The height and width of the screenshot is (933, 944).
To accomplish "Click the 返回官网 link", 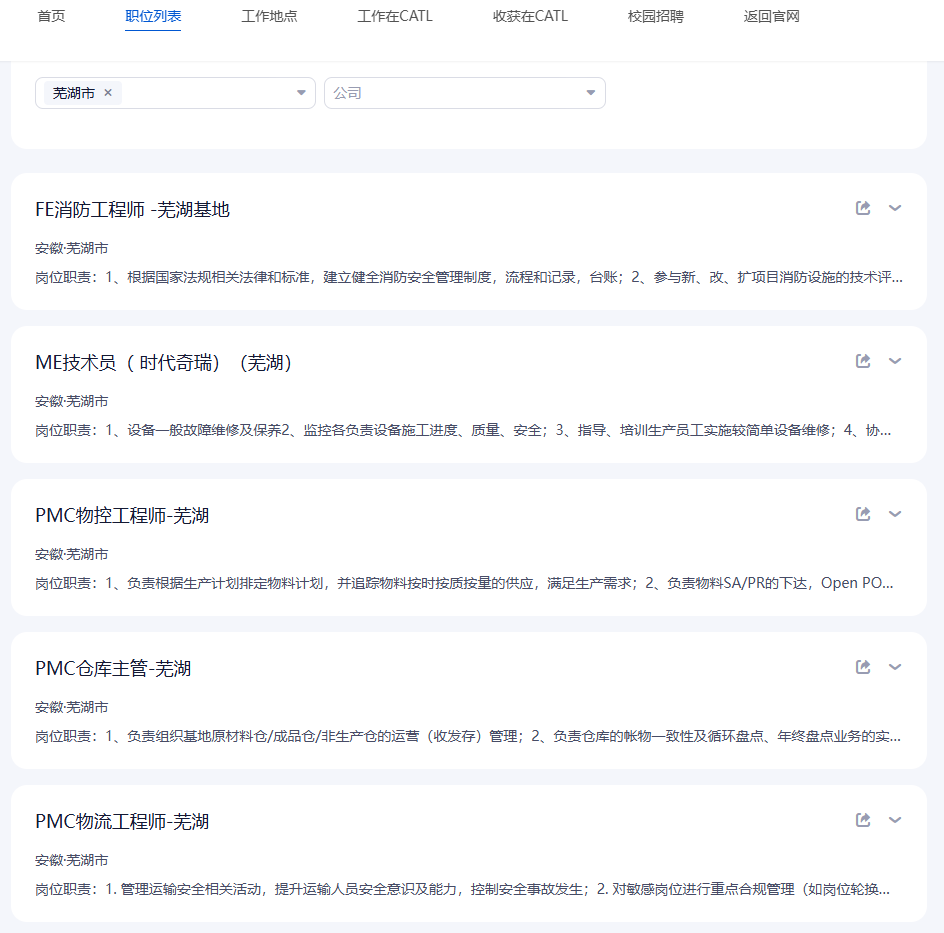I will coord(771,16).
